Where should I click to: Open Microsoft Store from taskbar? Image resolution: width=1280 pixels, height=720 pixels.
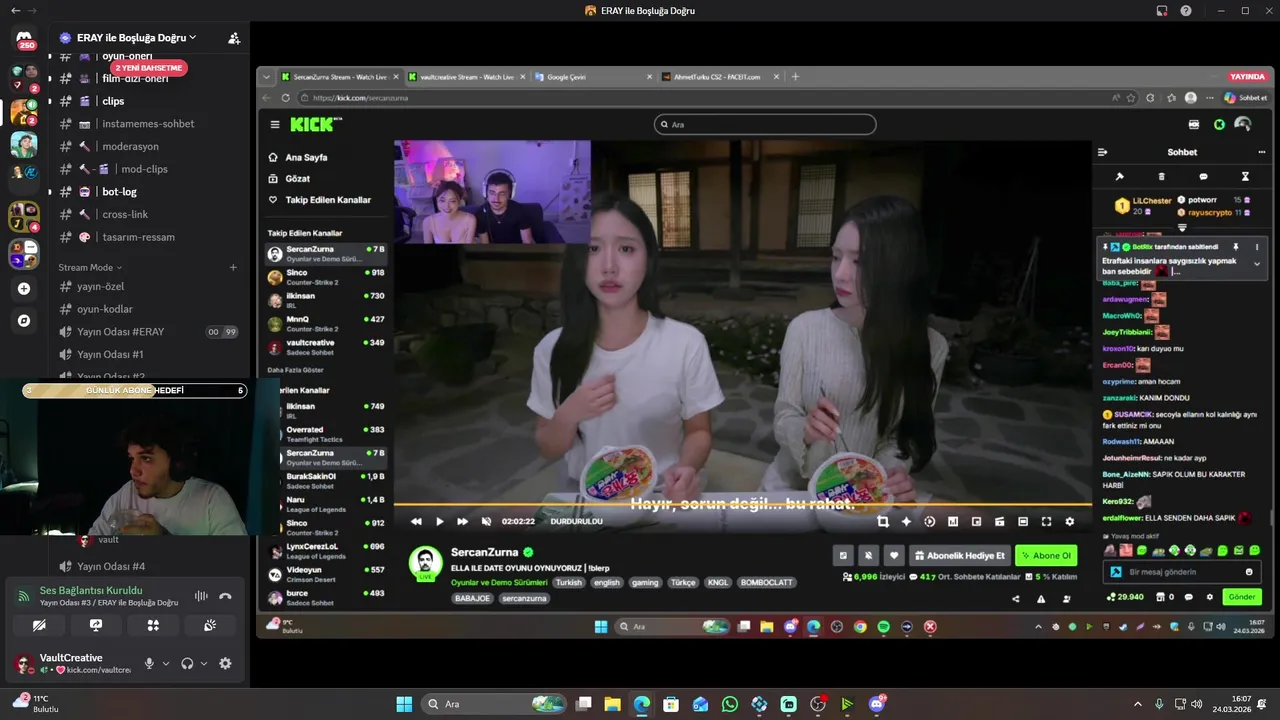click(671, 704)
